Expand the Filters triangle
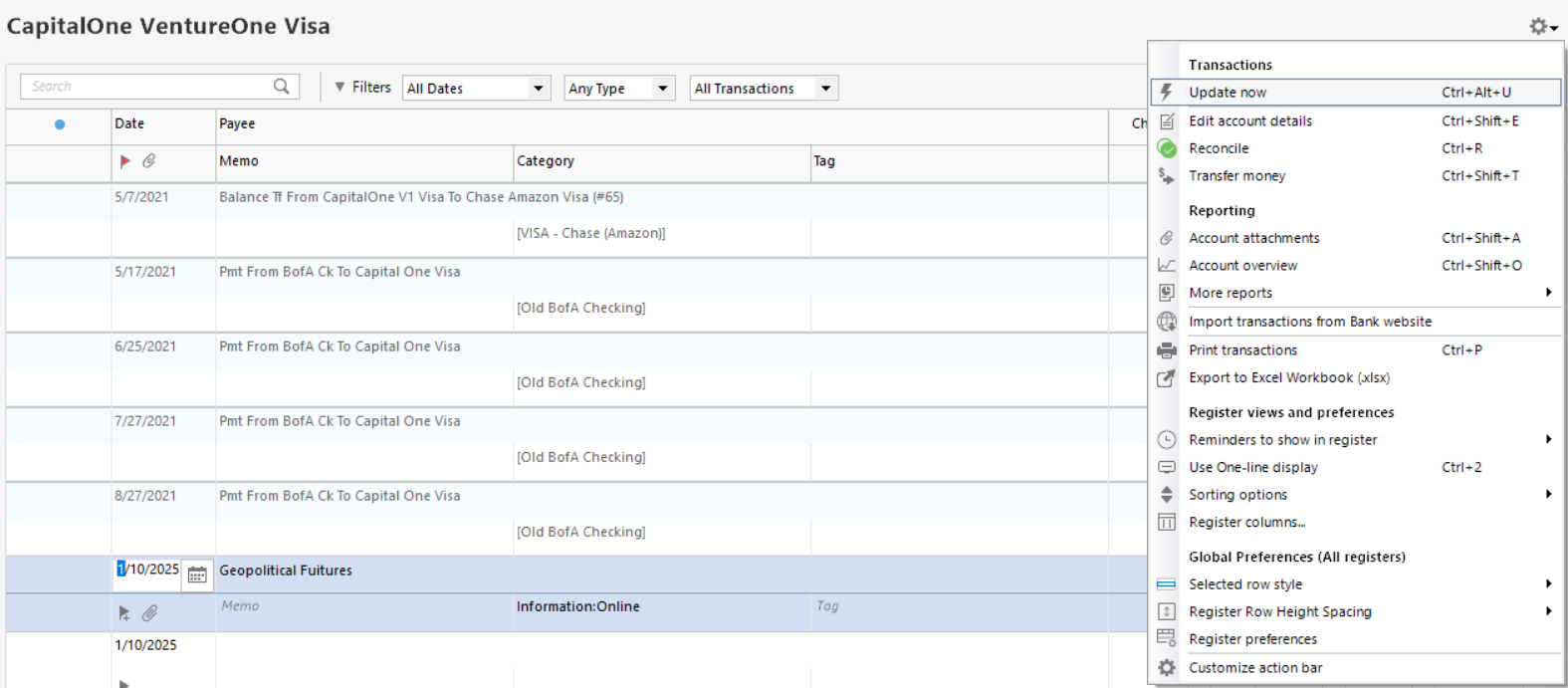1568x688 pixels. [339, 88]
